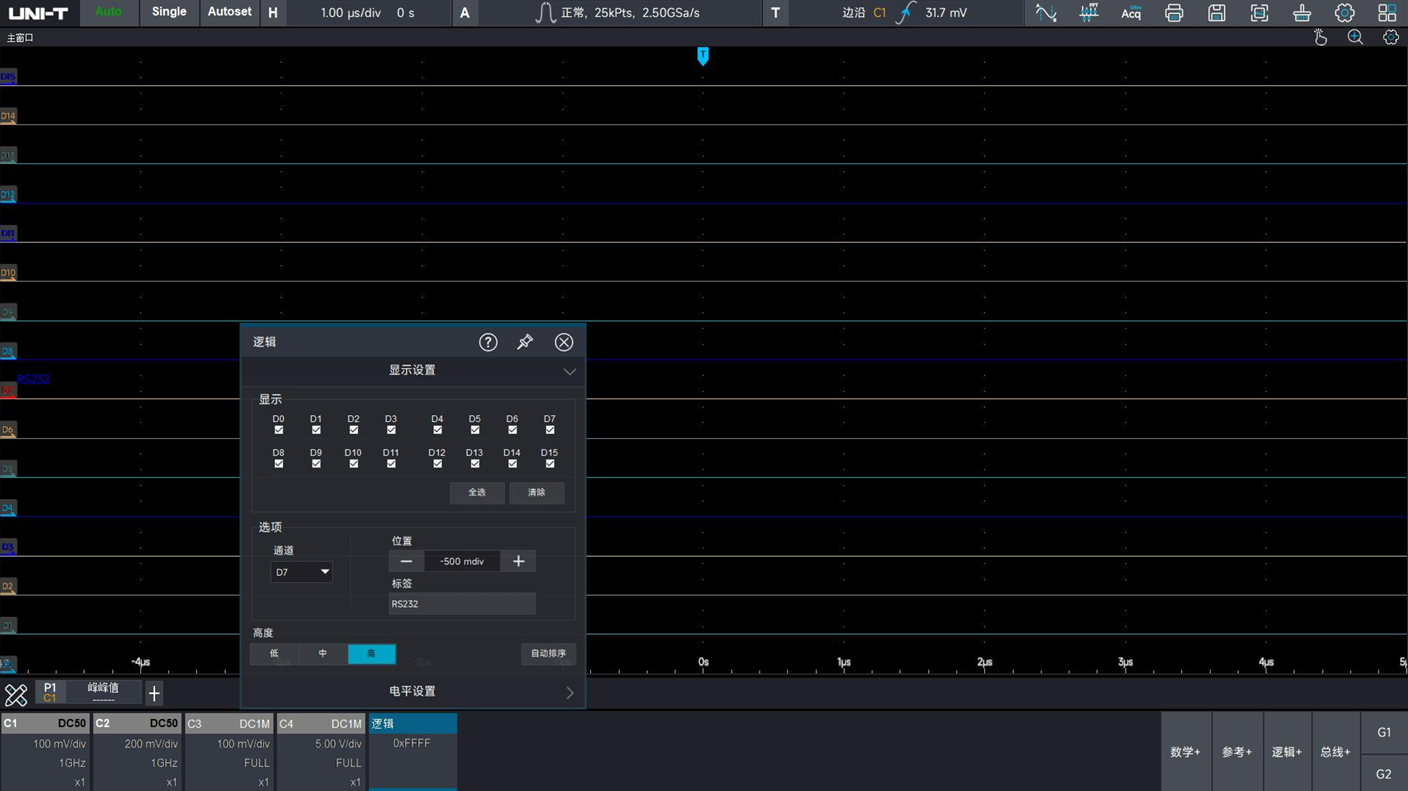1408x791 pixels.
Task: Uncheck the D0 display checkbox
Action: point(278,430)
